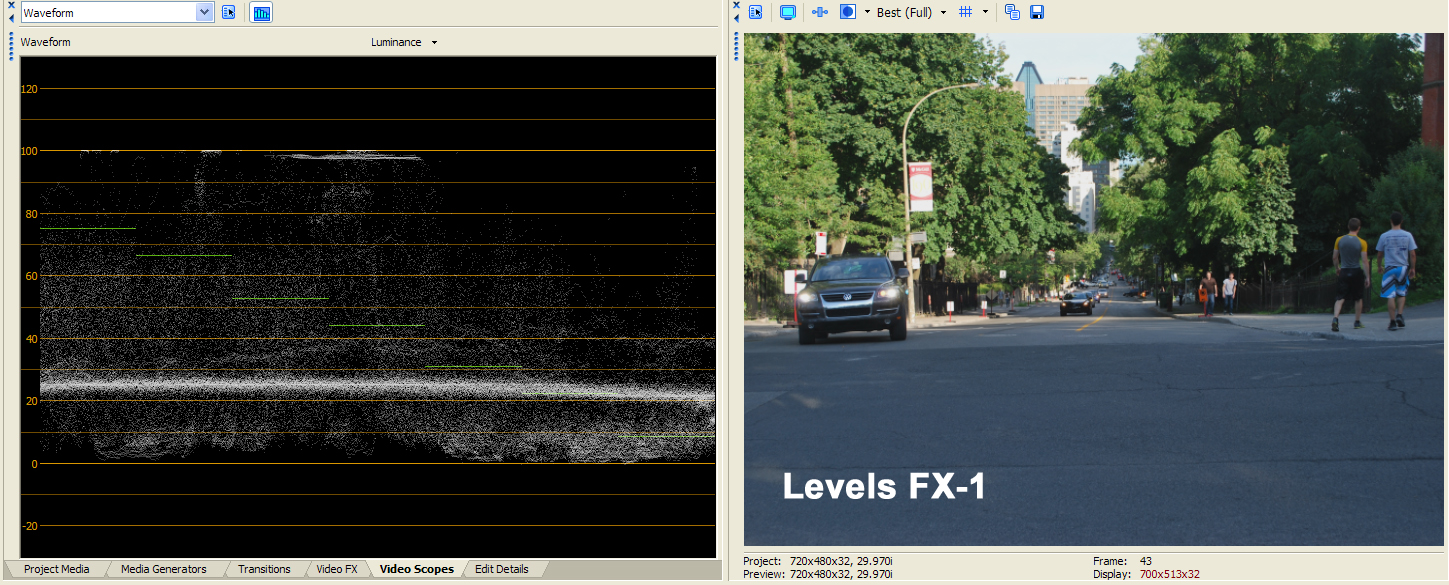1449x585 pixels.
Task: Switch to the Project Media tab
Action: pos(56,569)
